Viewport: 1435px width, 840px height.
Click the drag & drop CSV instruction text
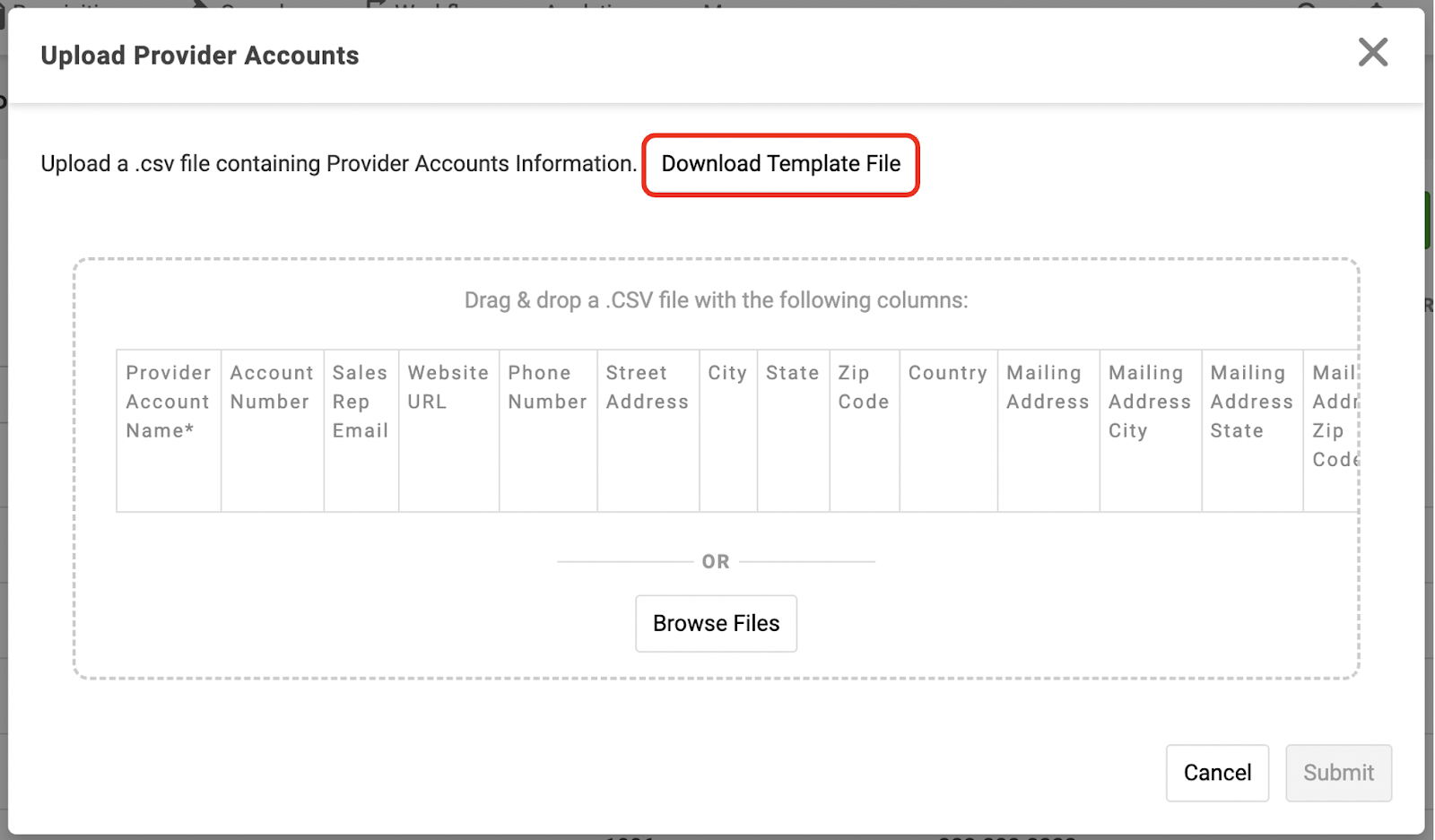point(716,300)
